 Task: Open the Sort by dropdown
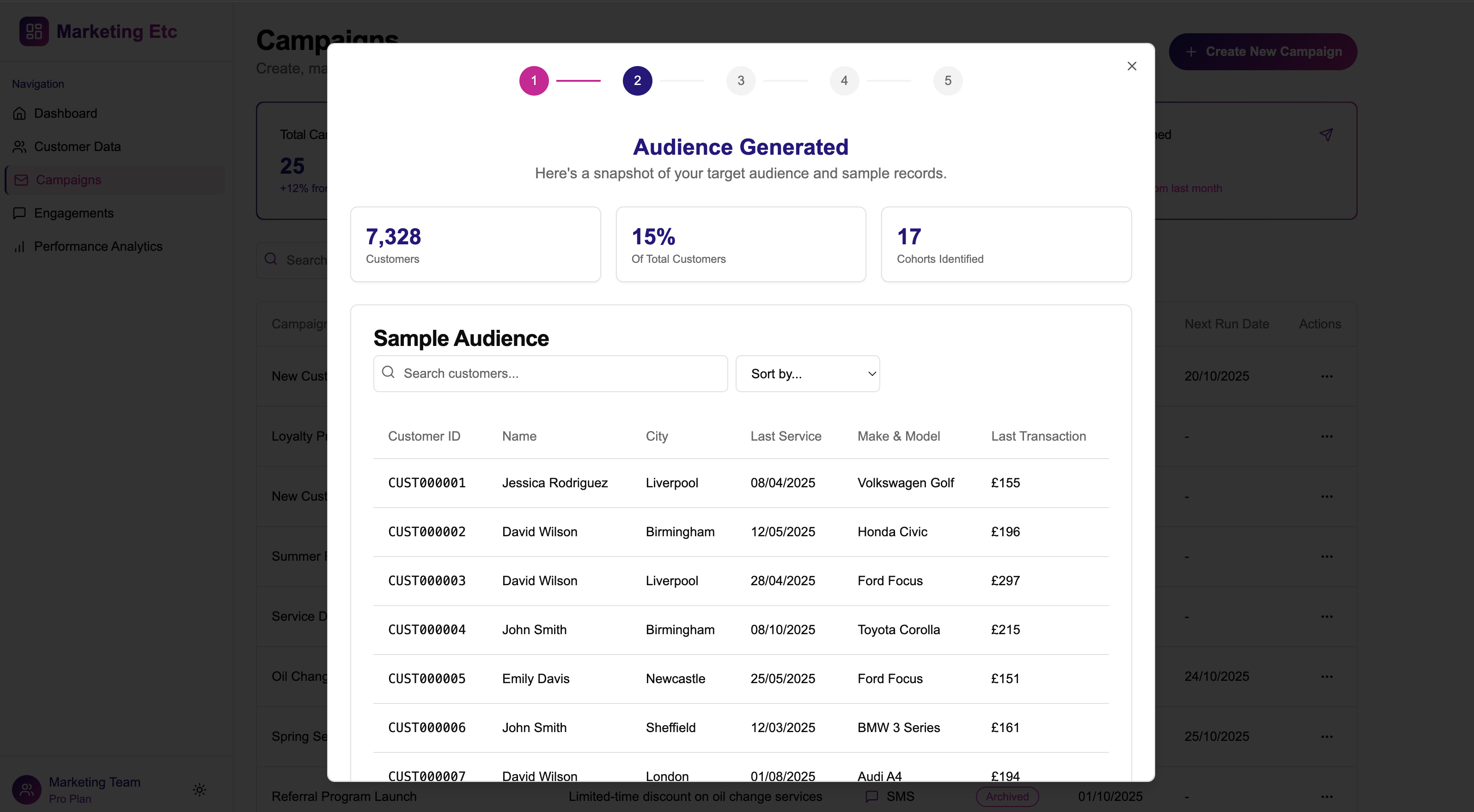point(807,373)
